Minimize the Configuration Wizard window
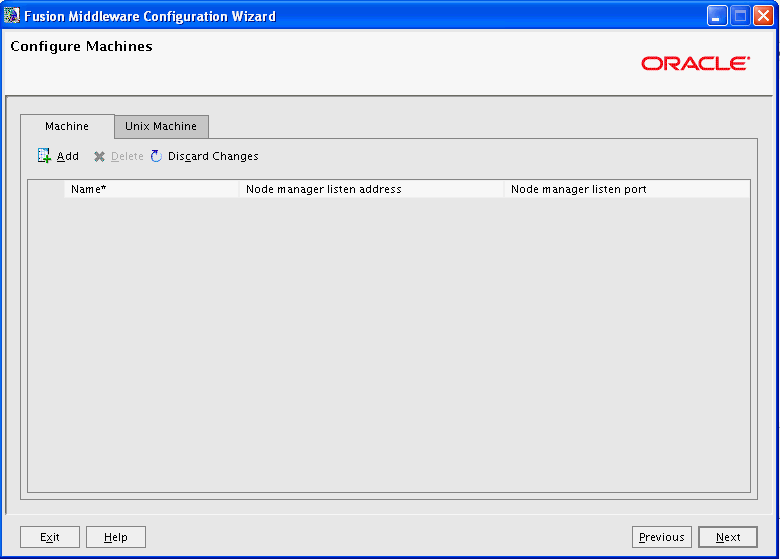 click(717, 16)
